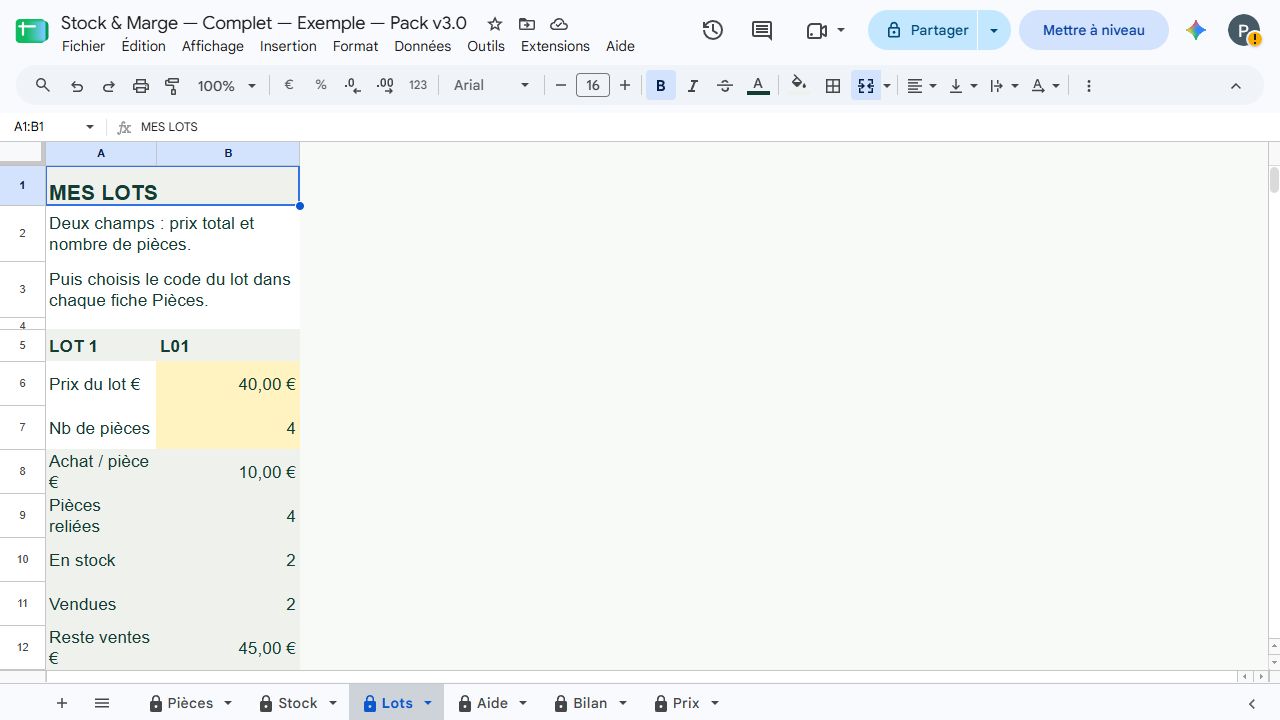Collapse the menus with chevron
Image resolution: width=1280 pixels, height=720 pixels.
point(1235,86)
